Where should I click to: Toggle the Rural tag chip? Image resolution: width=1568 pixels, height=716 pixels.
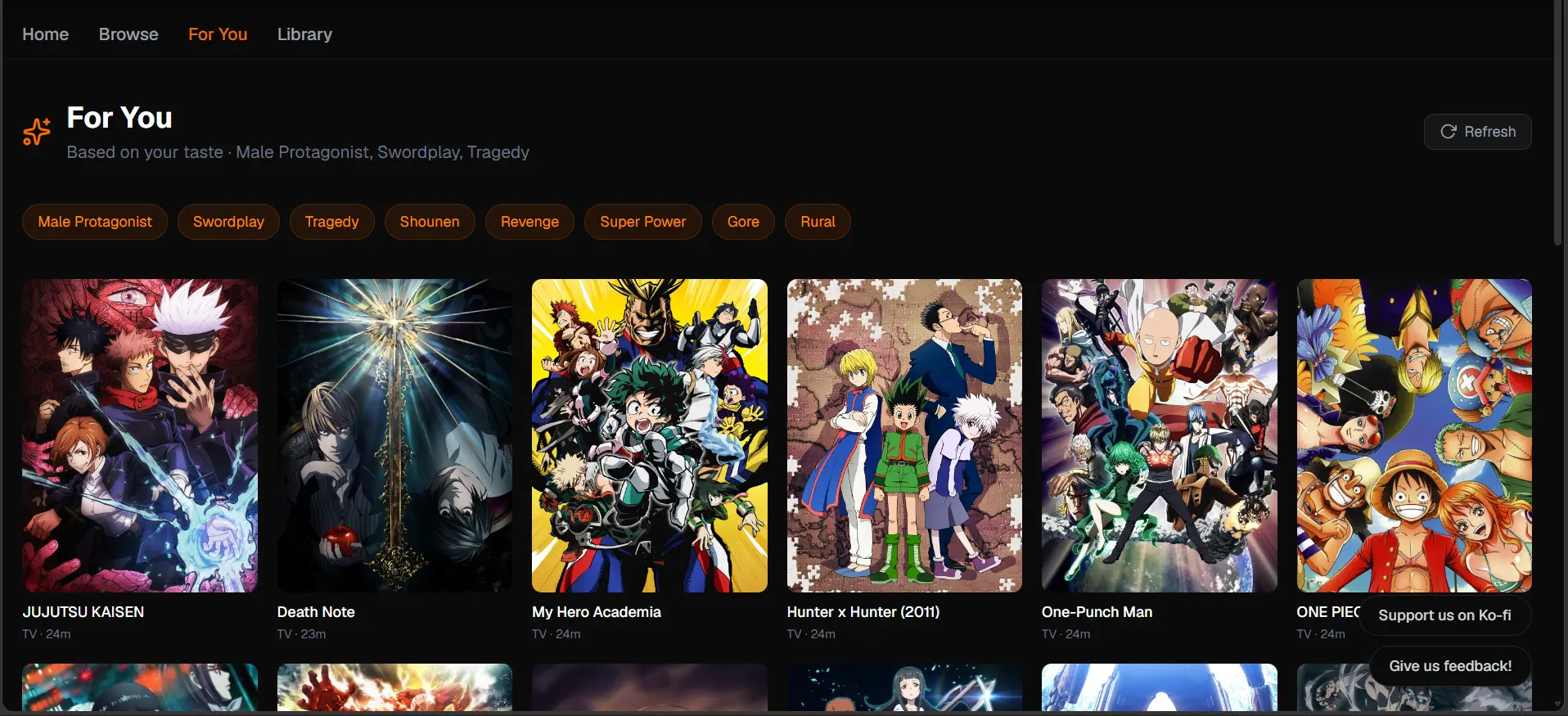tap(818, 222)
